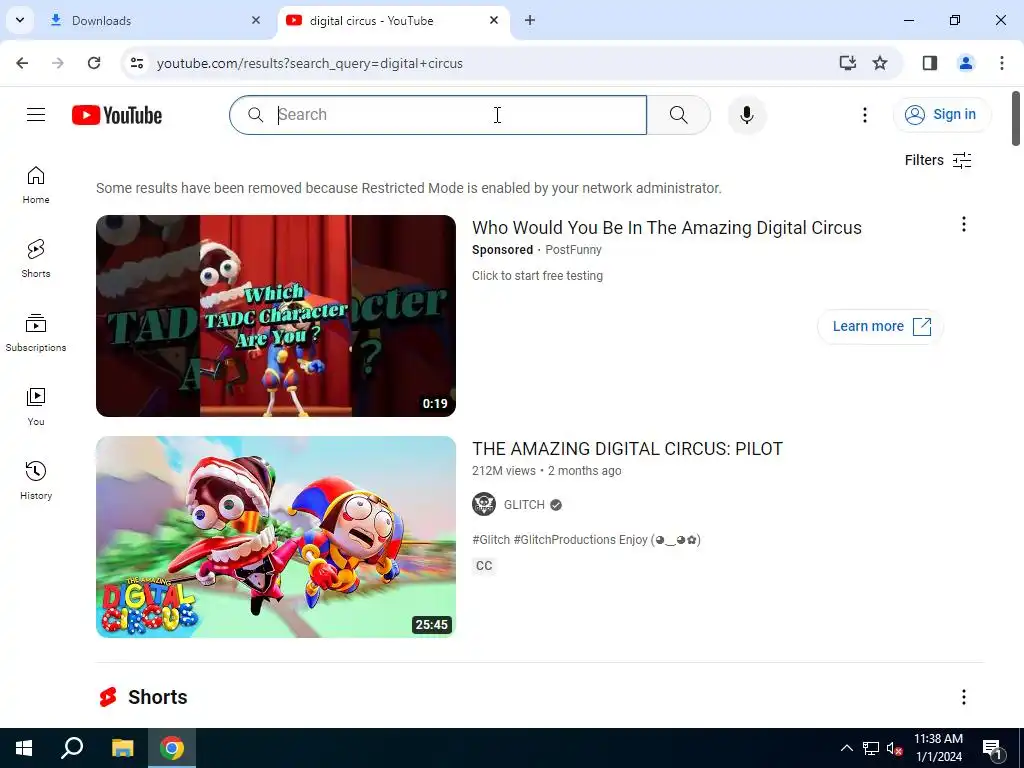Click the #Glitch #GlitchProductions description

[586, 539]
